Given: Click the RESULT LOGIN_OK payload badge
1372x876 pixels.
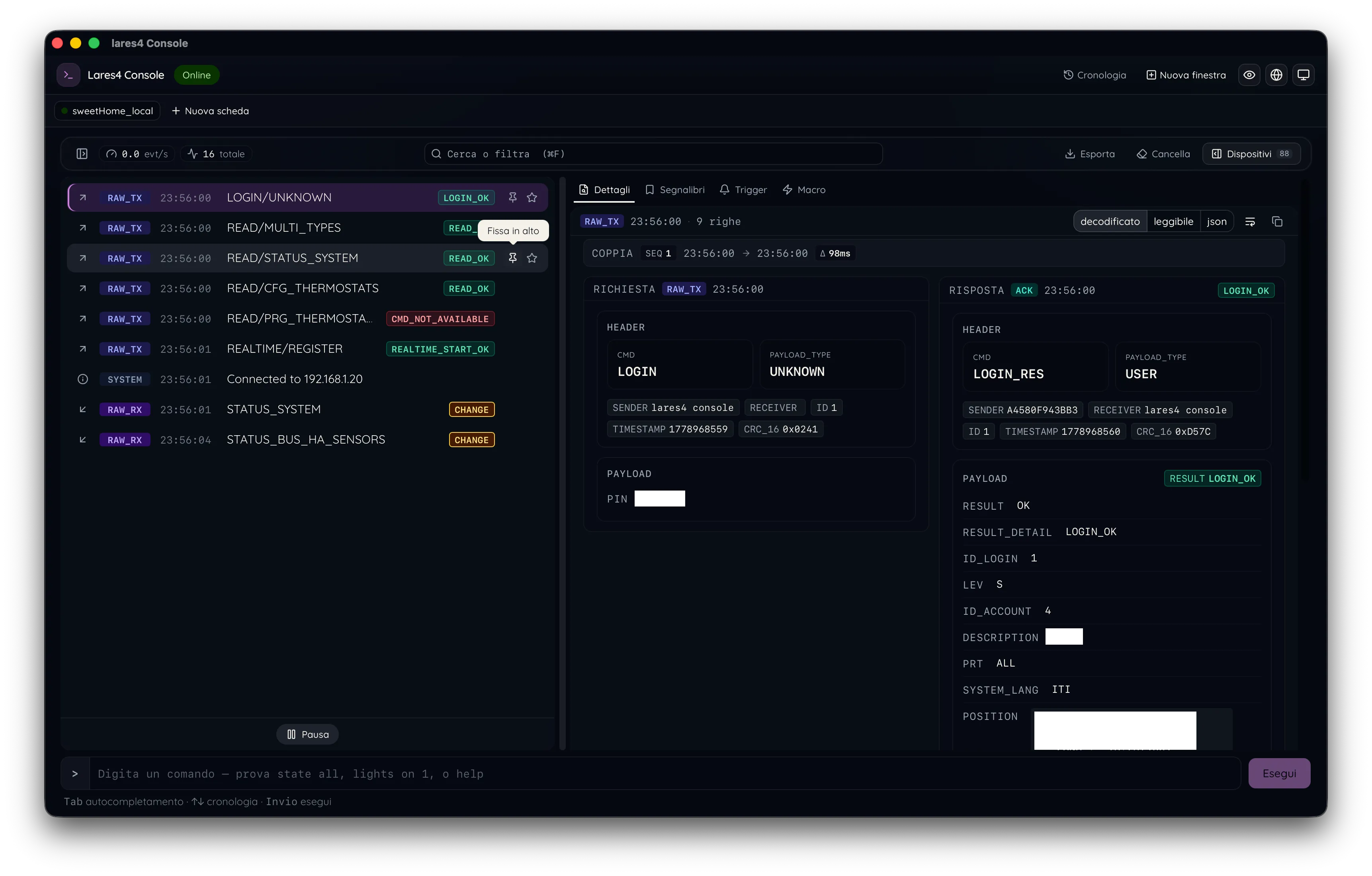Looking at the screenshot, I should tap(1212, 478).
